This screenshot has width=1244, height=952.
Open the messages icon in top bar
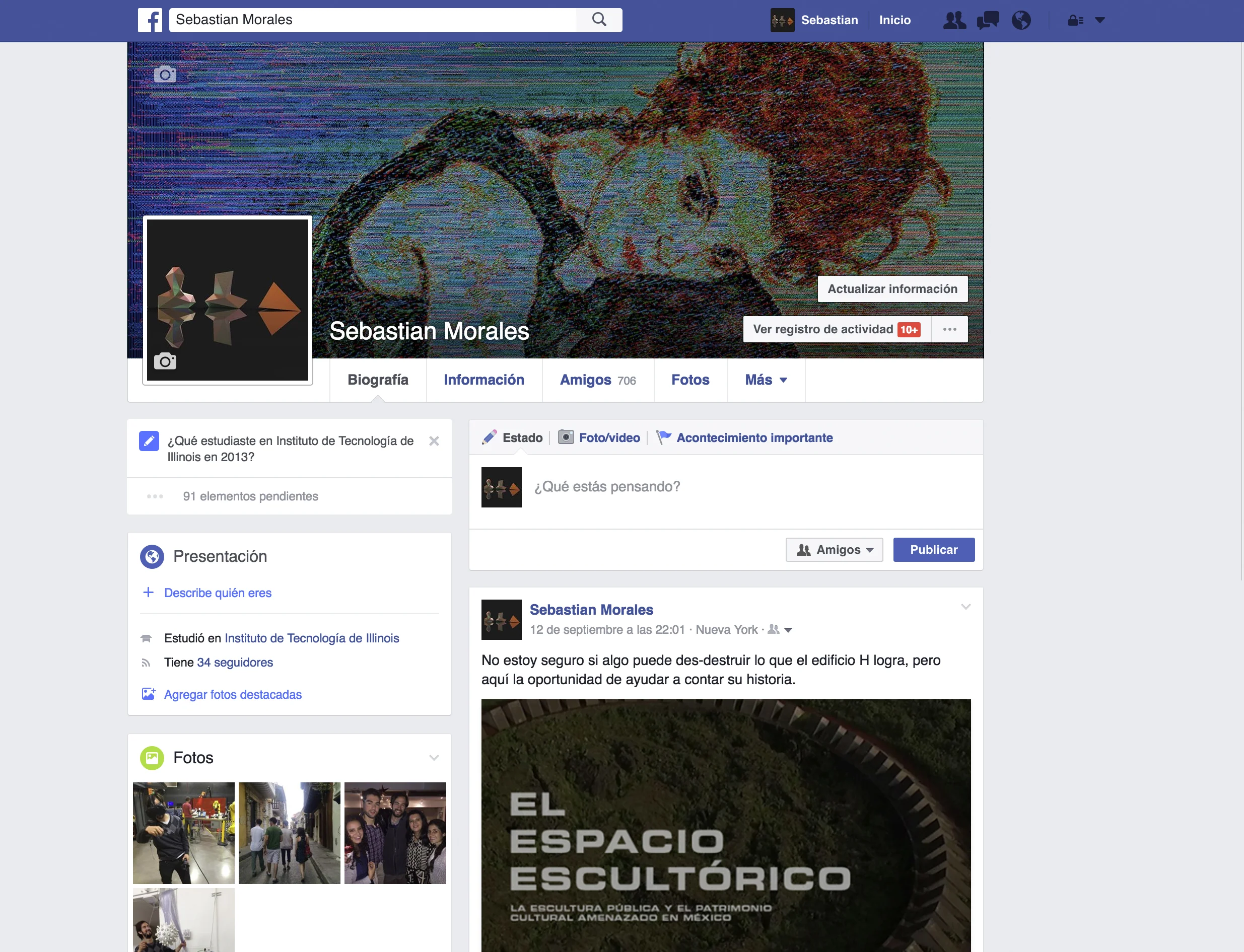(x=988, y=21)
